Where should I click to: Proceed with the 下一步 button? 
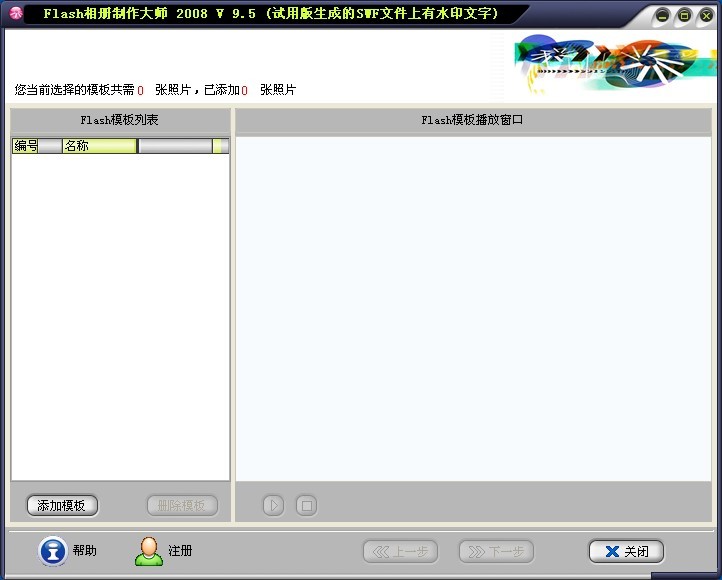(x=496, y=551)
